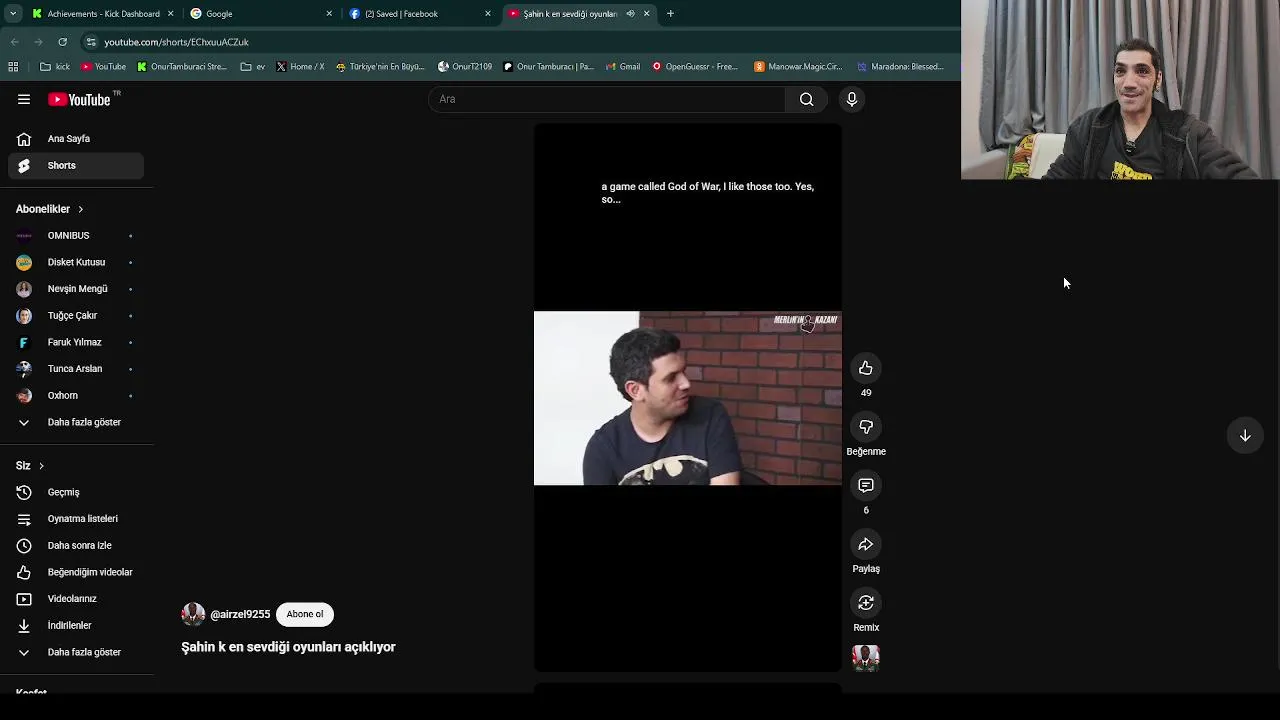The height and width of the screenshot is (720, 1280).
Task: Switch to the Saved | Facebook tab
Action: [x=420, y=14]
